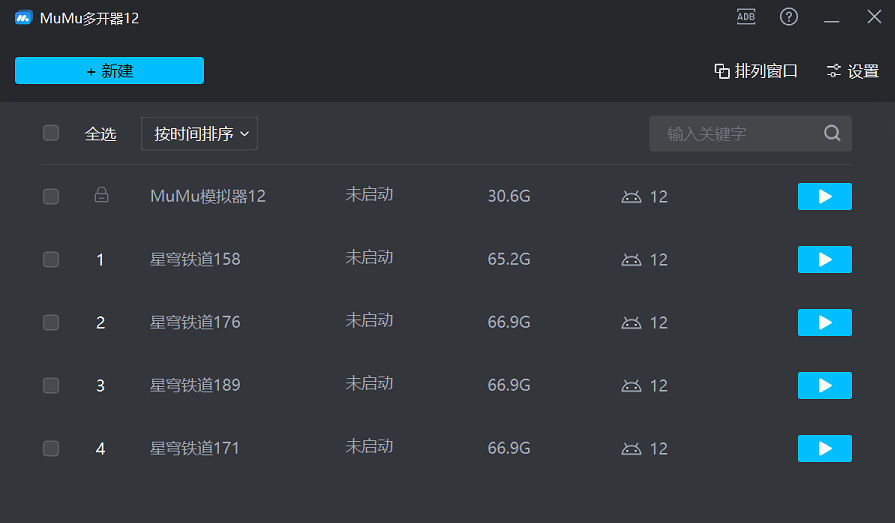Open the help question mark icon
The width and height of the screenshot is (895, 523).
coord(789,17)
